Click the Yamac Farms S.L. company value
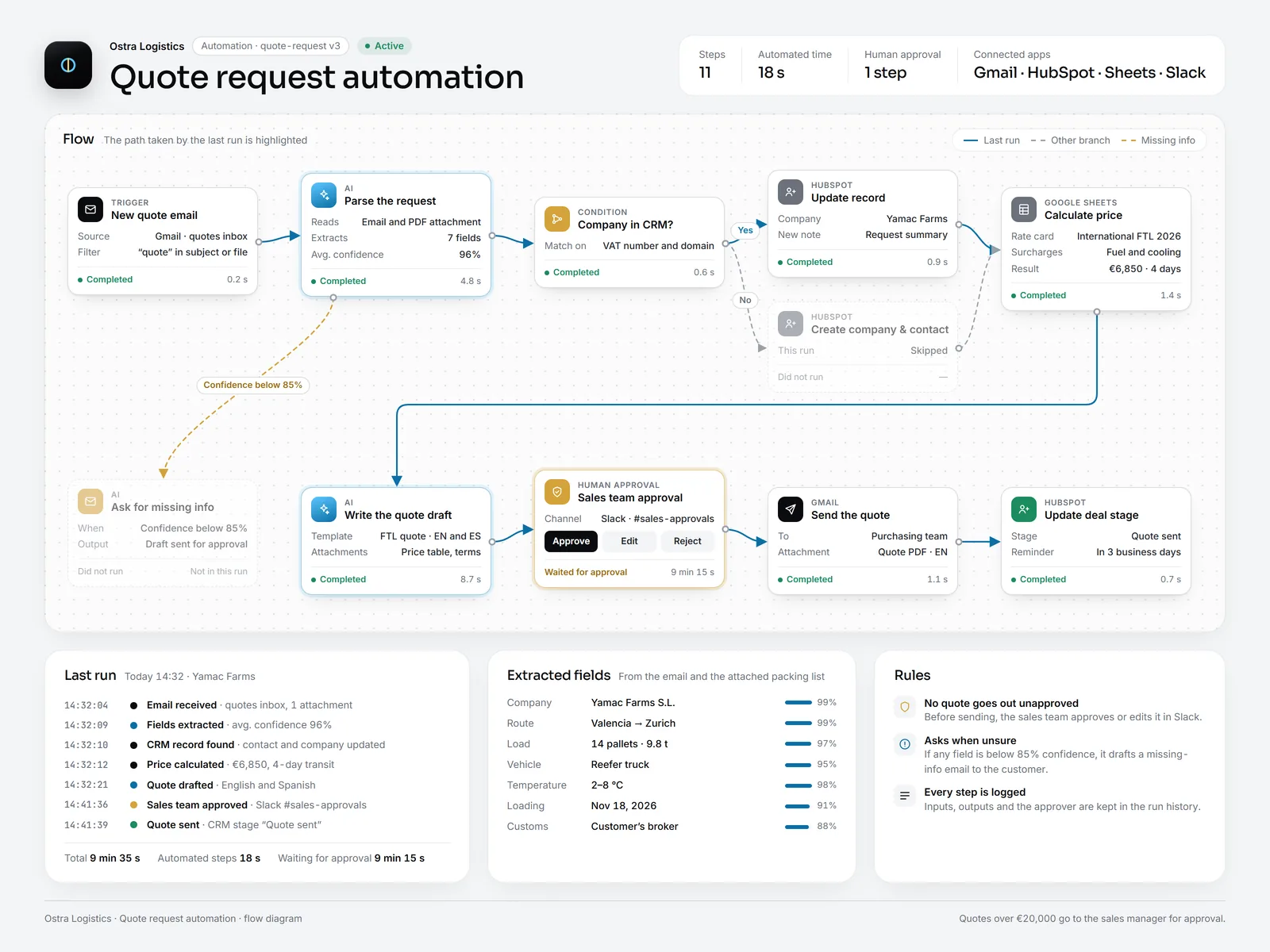 click(633, 703)
